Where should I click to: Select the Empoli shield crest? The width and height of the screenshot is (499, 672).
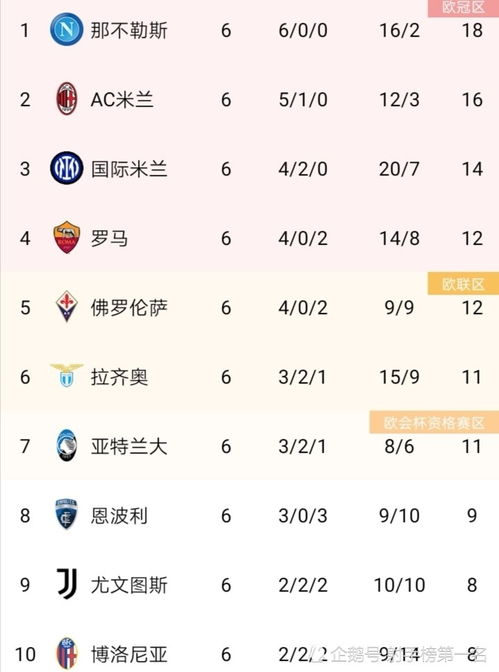click(x=66, y=514)
